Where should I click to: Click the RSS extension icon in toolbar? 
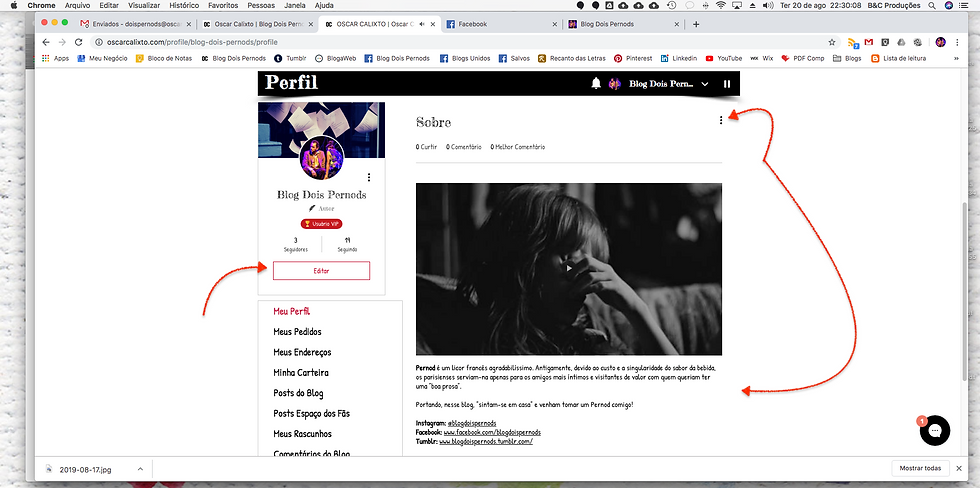click(852, 42)
